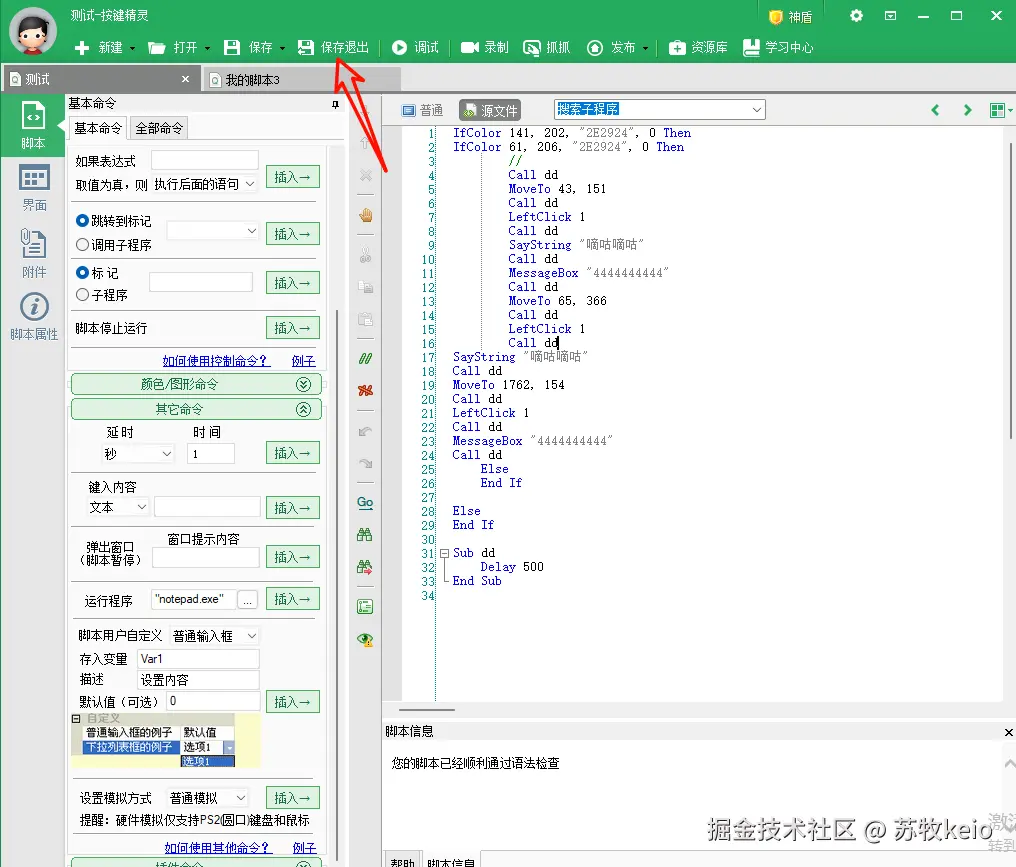Select 附件 in left sidebar

pyautogui.click(x=34, y=253)
